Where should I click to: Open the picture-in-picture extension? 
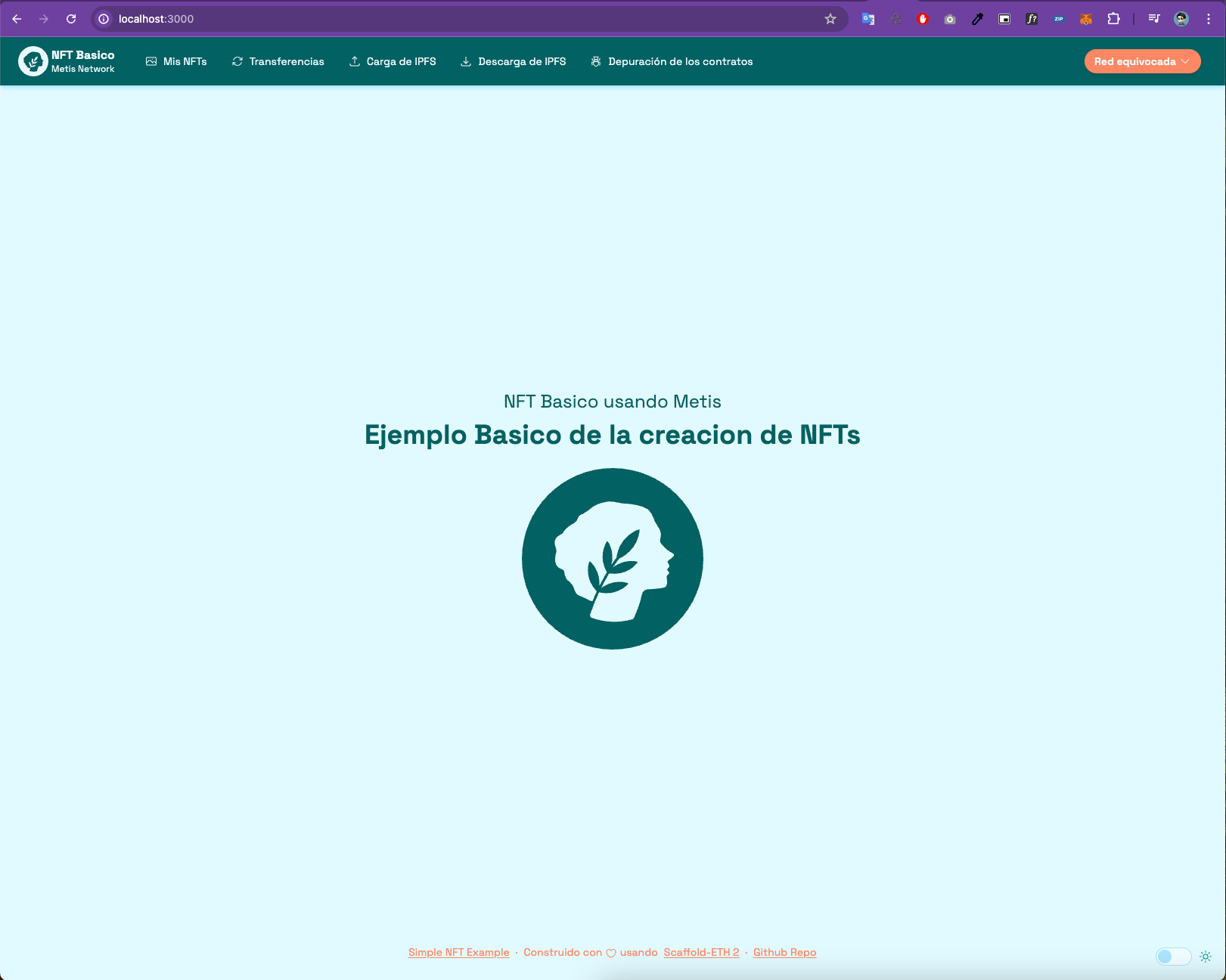[x=1004, y=19]
